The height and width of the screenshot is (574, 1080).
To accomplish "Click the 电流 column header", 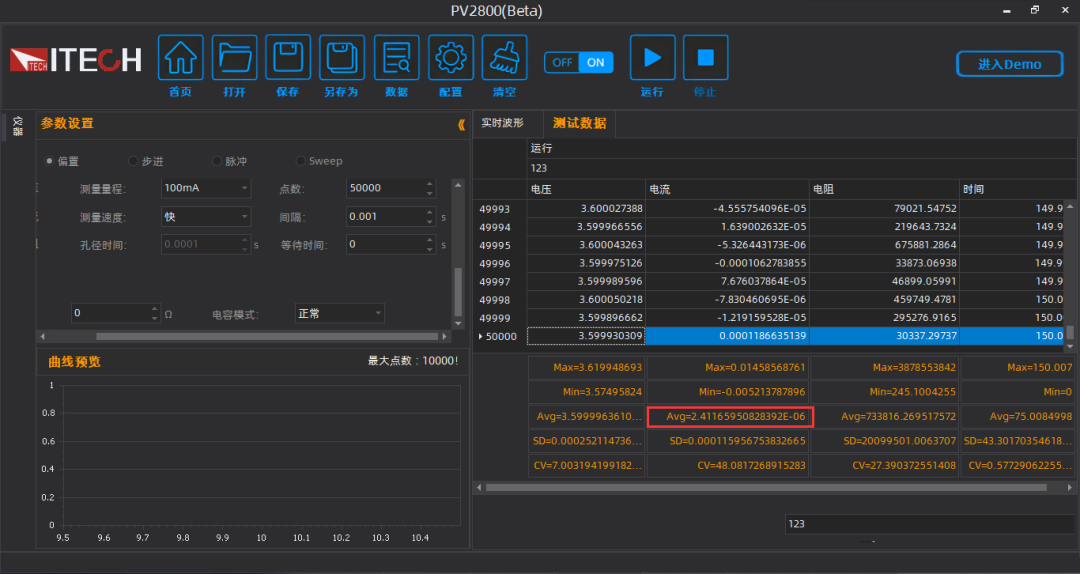I will pos(727,189).
